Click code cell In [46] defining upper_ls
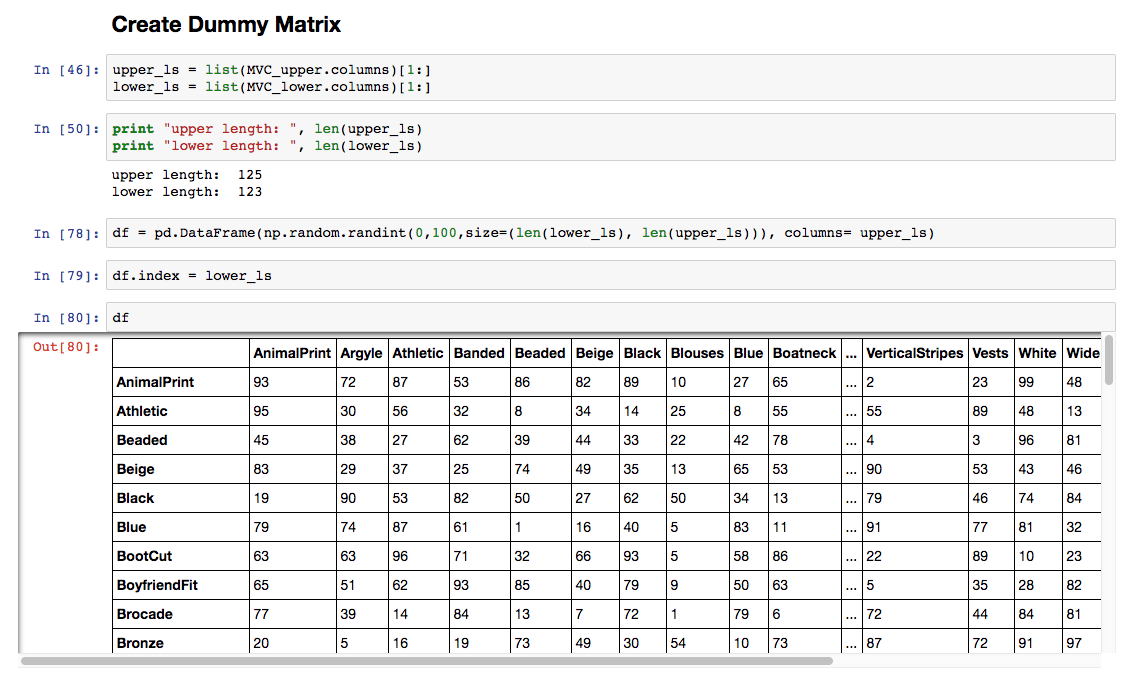This screenshot has width=1127, height=676. (x=610, y=78)
